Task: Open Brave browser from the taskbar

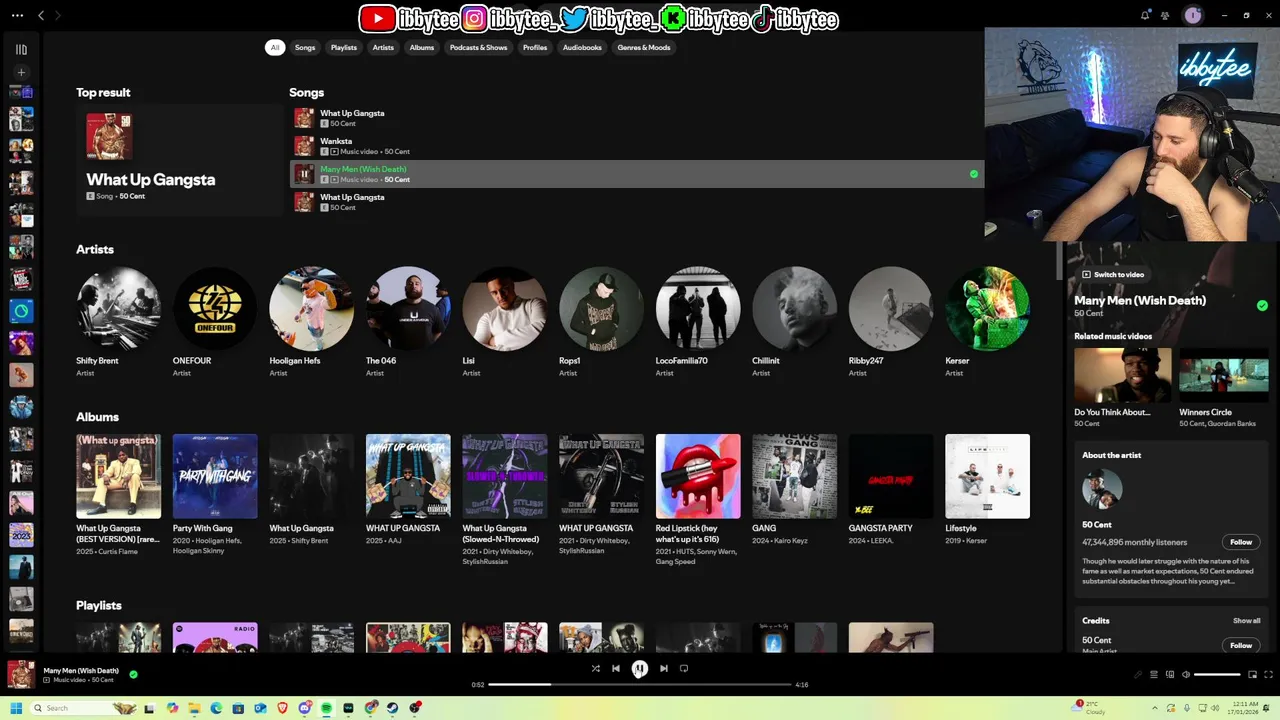Action: [x=282, y=708]
